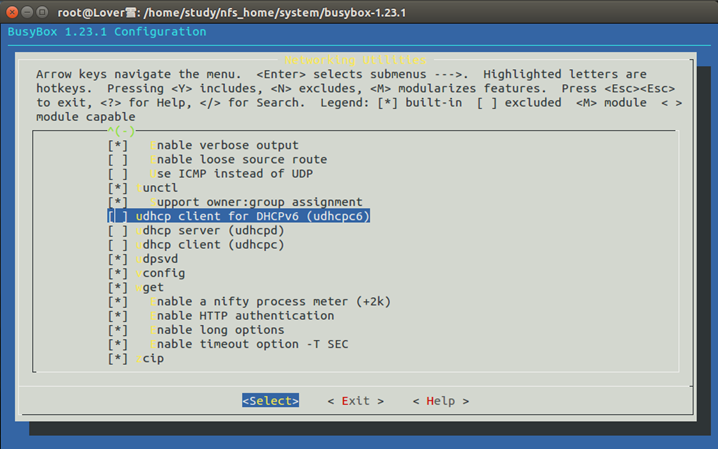The width and height of the screenshot is (718, 449).
Task: Toggle 'Enable a nifty process meter' option
Action: point(118,301)
